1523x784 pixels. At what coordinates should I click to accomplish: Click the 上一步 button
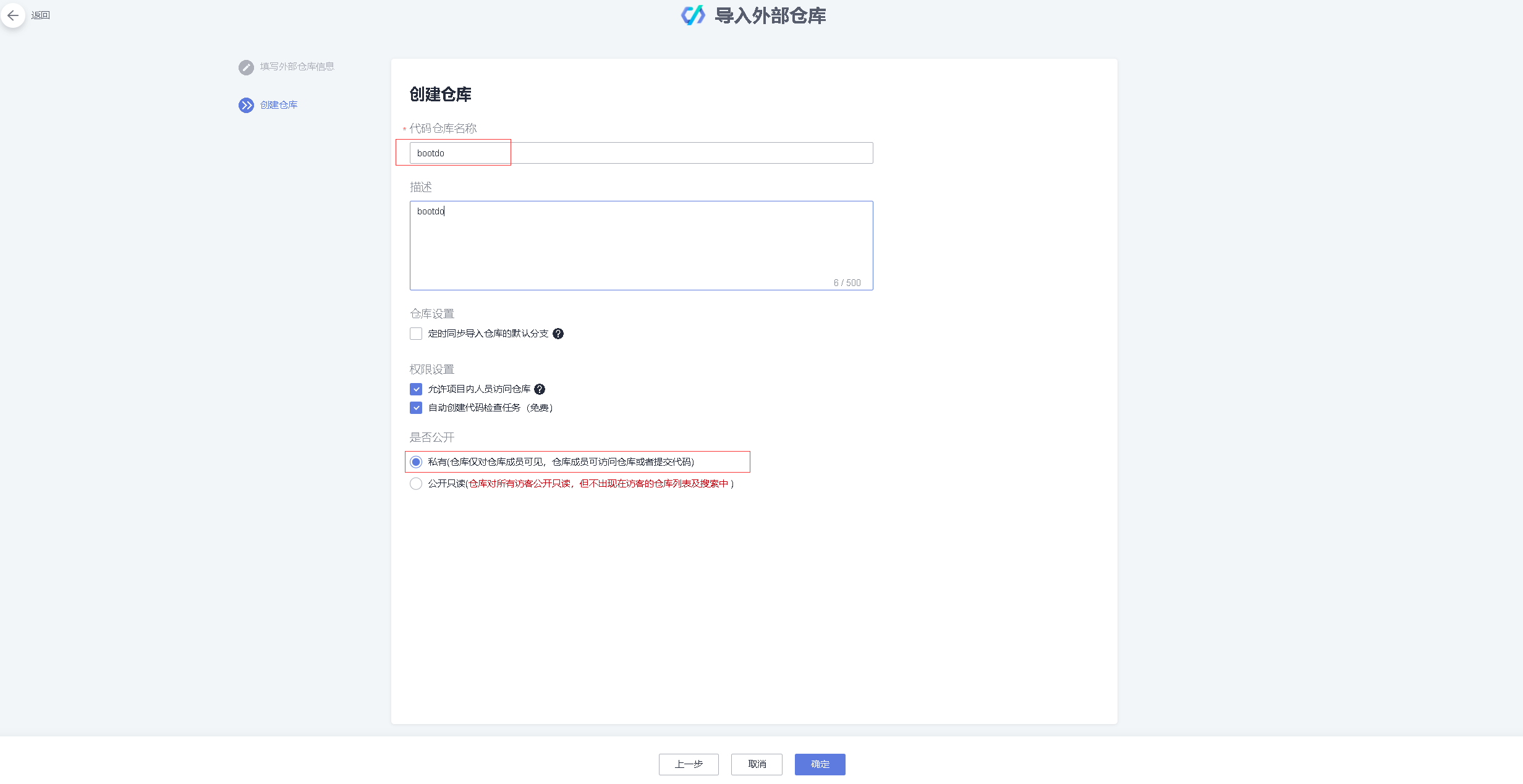click(x=688, y=764)
